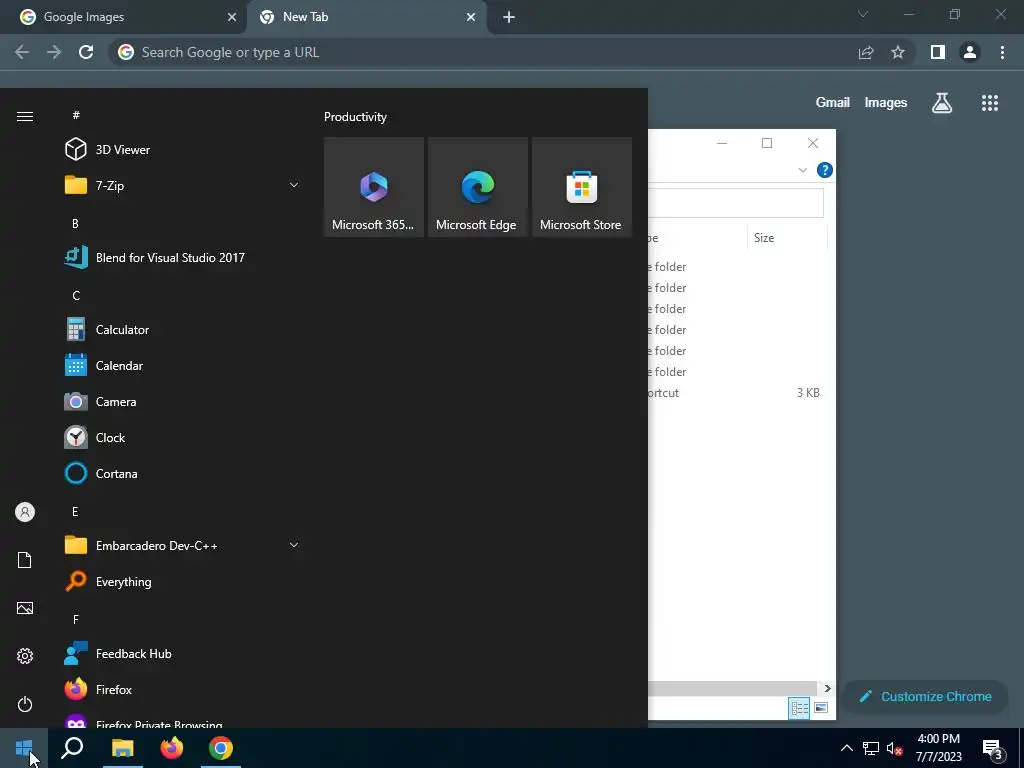Open the Microsoft Store tile
The width and height of the screenshot is (1024, 768).
[581, 187]
